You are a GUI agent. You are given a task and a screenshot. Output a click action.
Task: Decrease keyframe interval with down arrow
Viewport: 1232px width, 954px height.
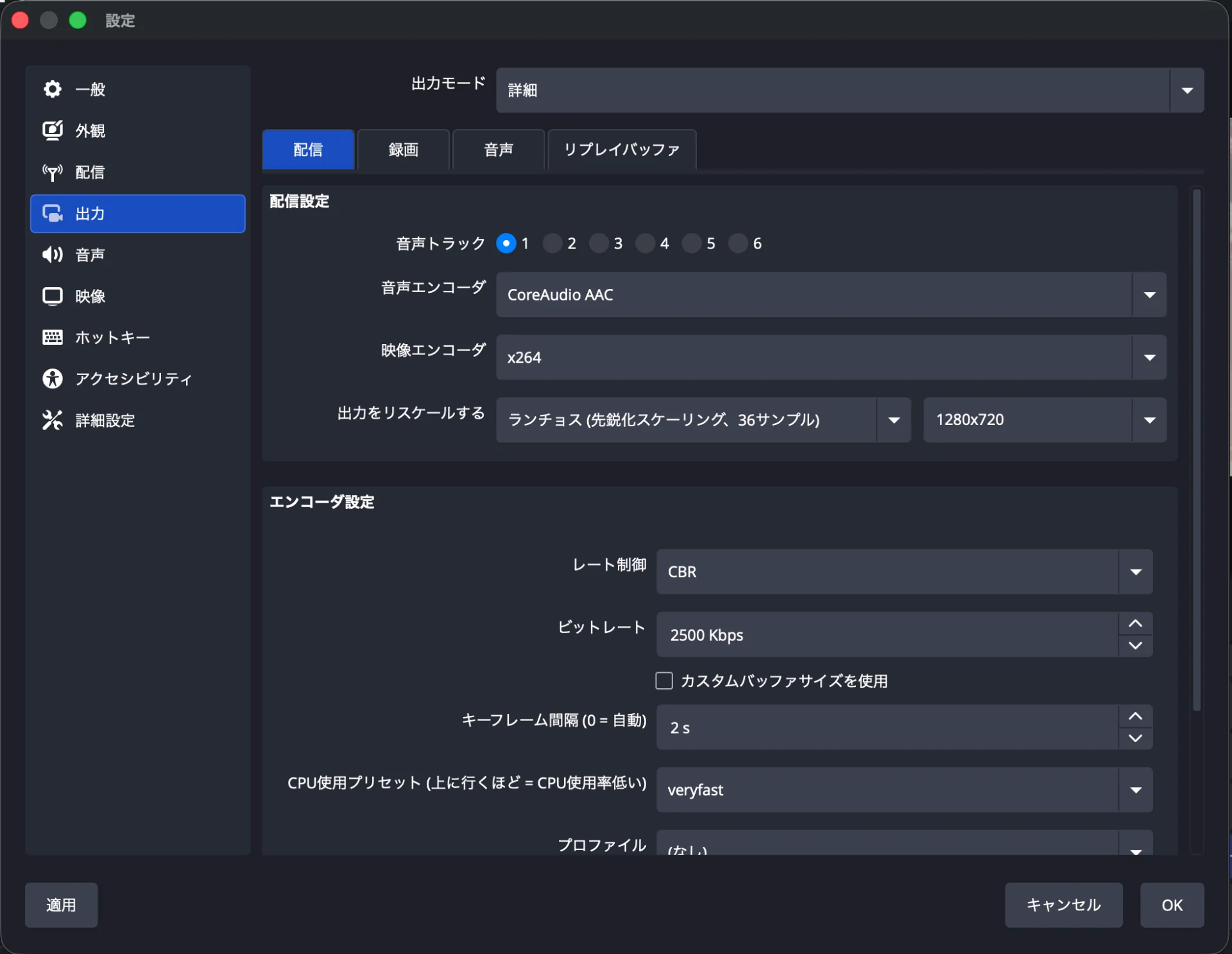pyautogui.click(x=1135, y=738)
